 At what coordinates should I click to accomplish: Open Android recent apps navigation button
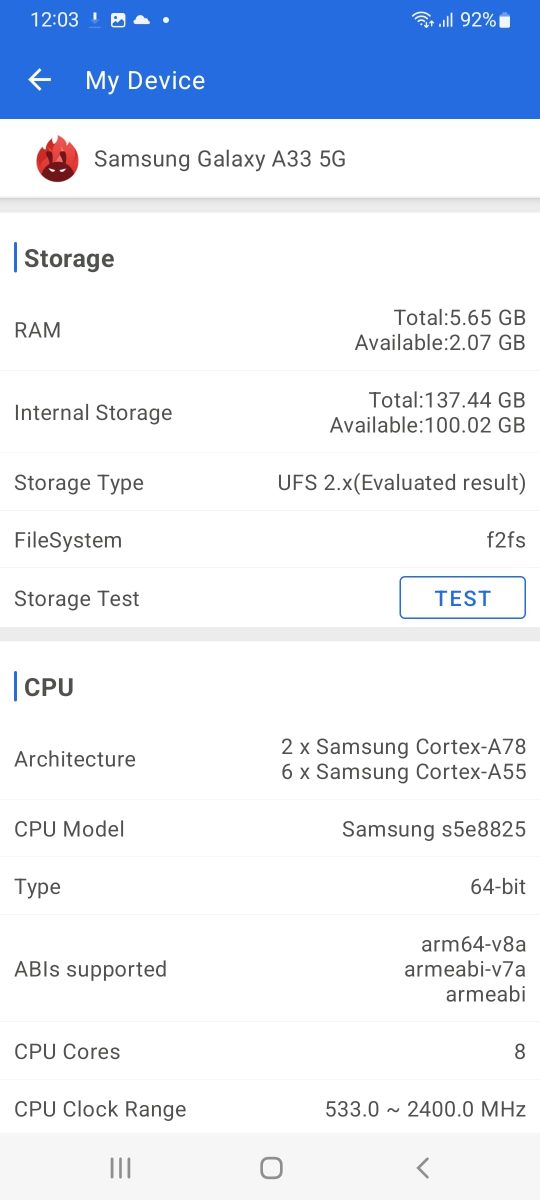pyautogui.click(x=120, y=1167)
